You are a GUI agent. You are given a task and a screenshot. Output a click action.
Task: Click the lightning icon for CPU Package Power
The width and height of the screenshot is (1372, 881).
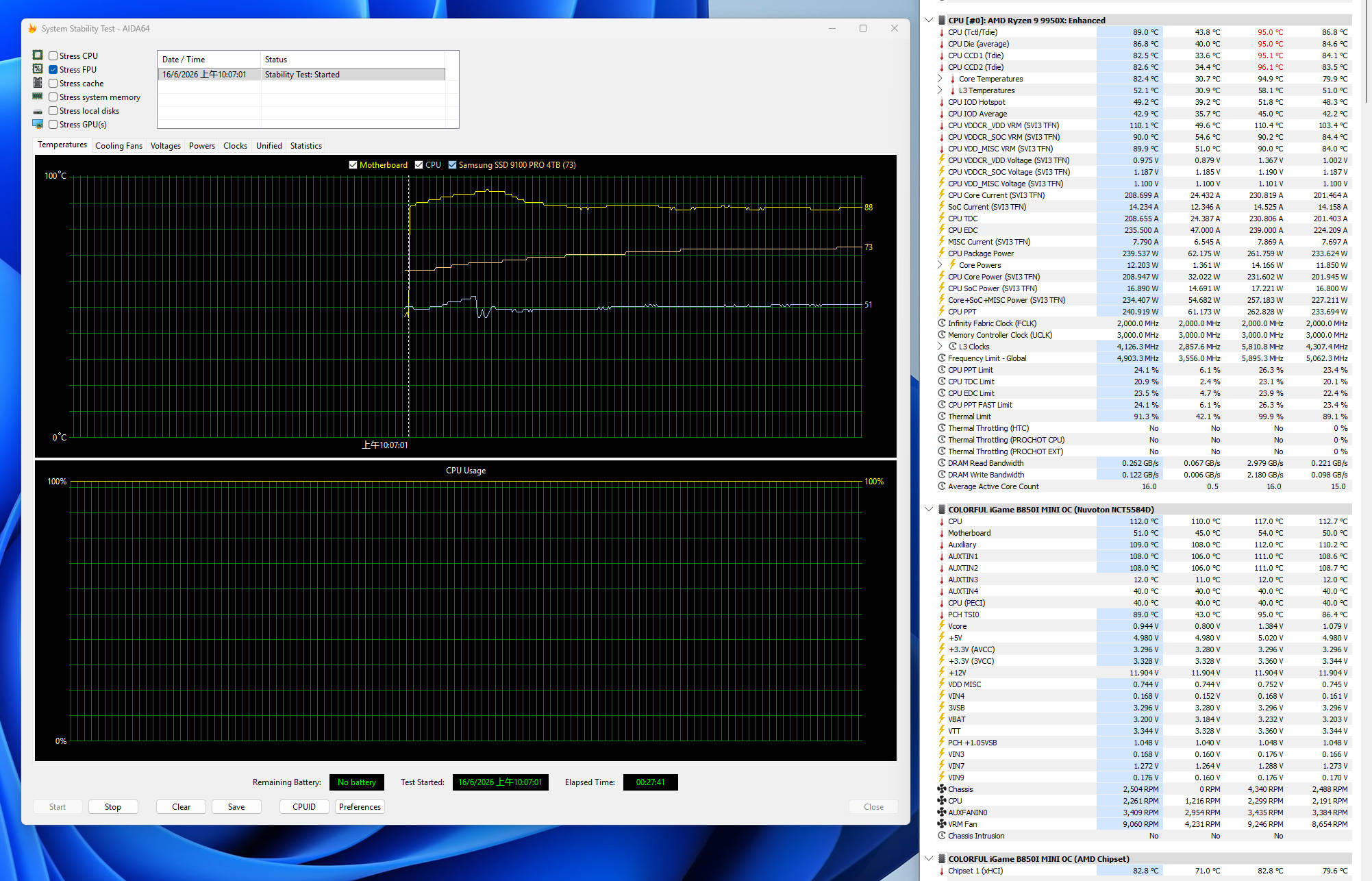coord(942,253)
